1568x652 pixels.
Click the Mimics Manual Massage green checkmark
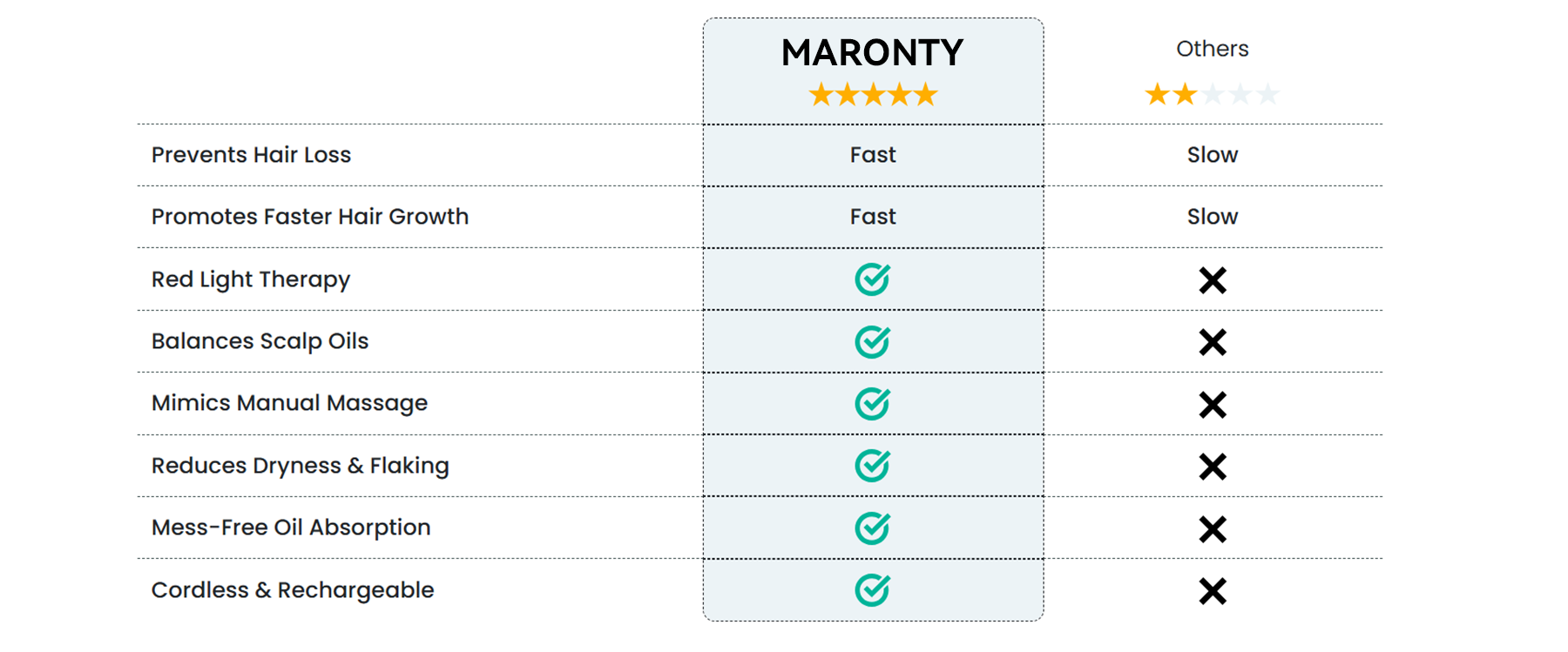pyautogui.click(x=872, y=404)
